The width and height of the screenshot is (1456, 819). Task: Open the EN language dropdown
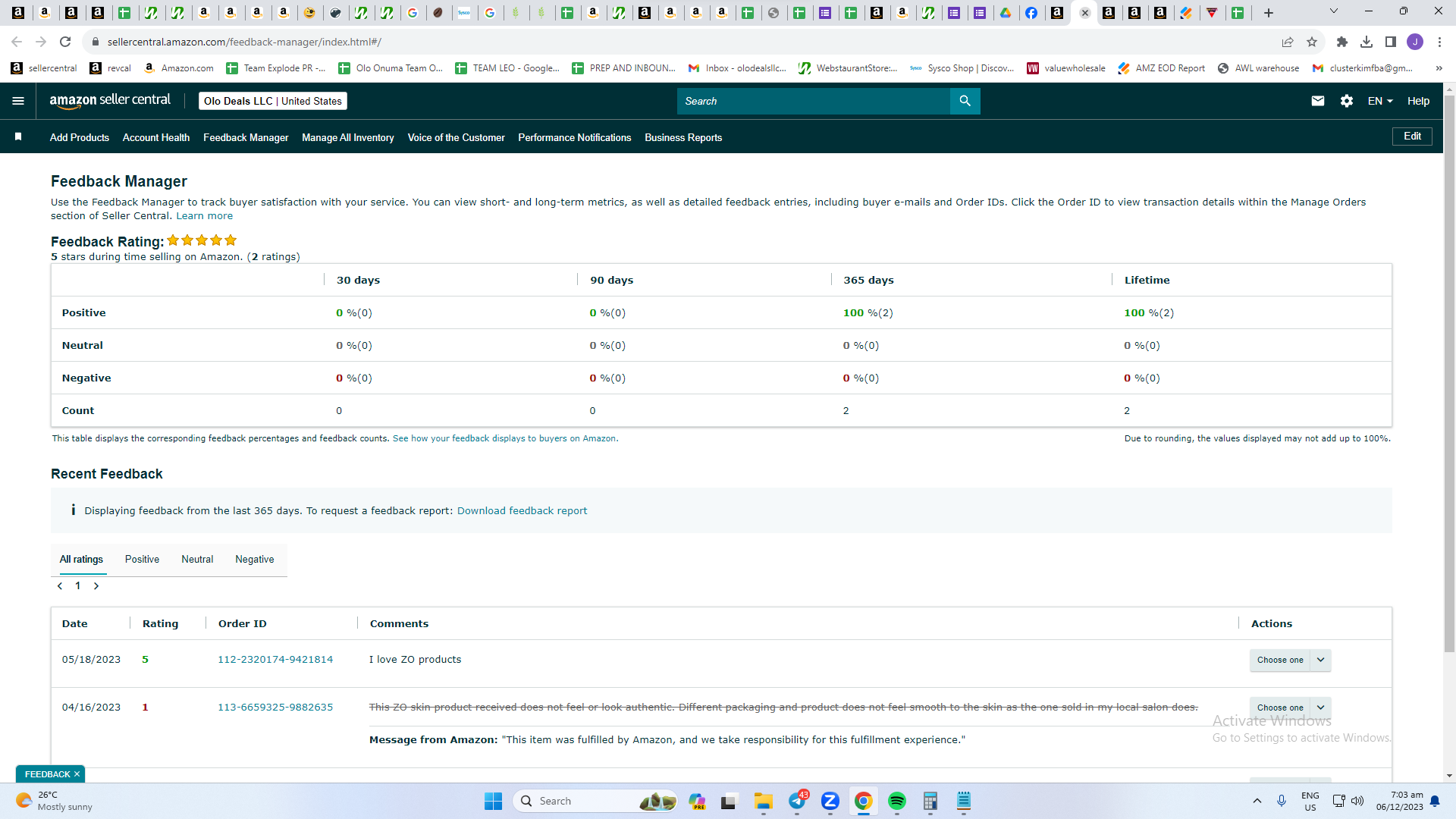(x=1380, y=101)
